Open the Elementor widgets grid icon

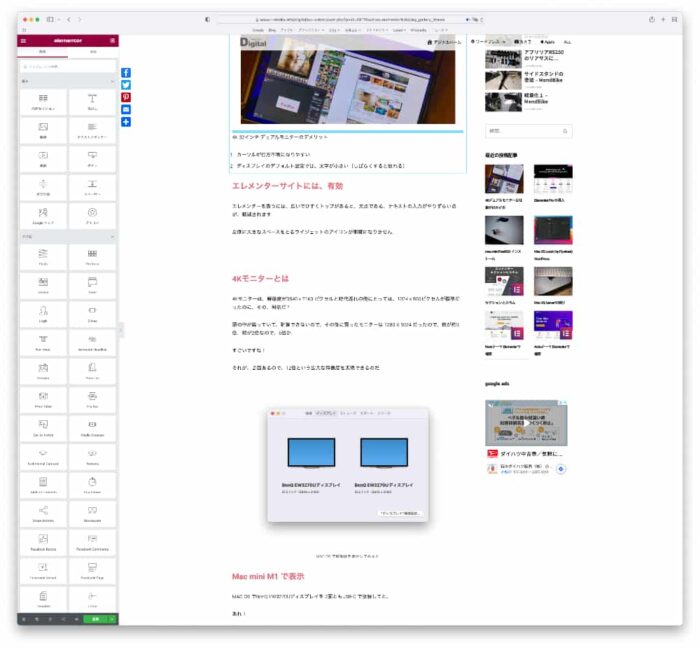pos(113,40)
